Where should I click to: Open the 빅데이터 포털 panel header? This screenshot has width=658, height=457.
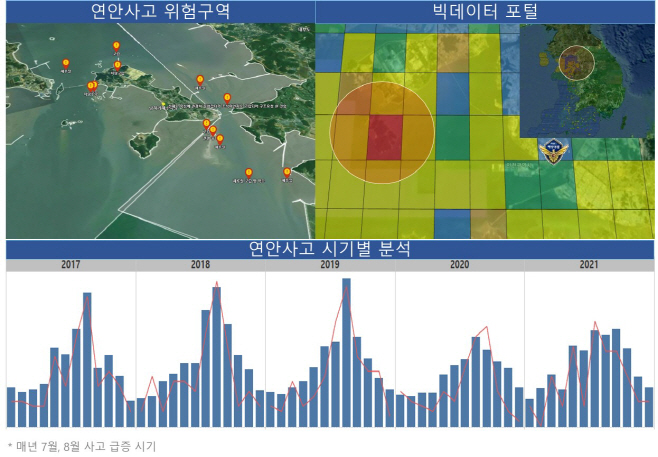coord(486,12)
